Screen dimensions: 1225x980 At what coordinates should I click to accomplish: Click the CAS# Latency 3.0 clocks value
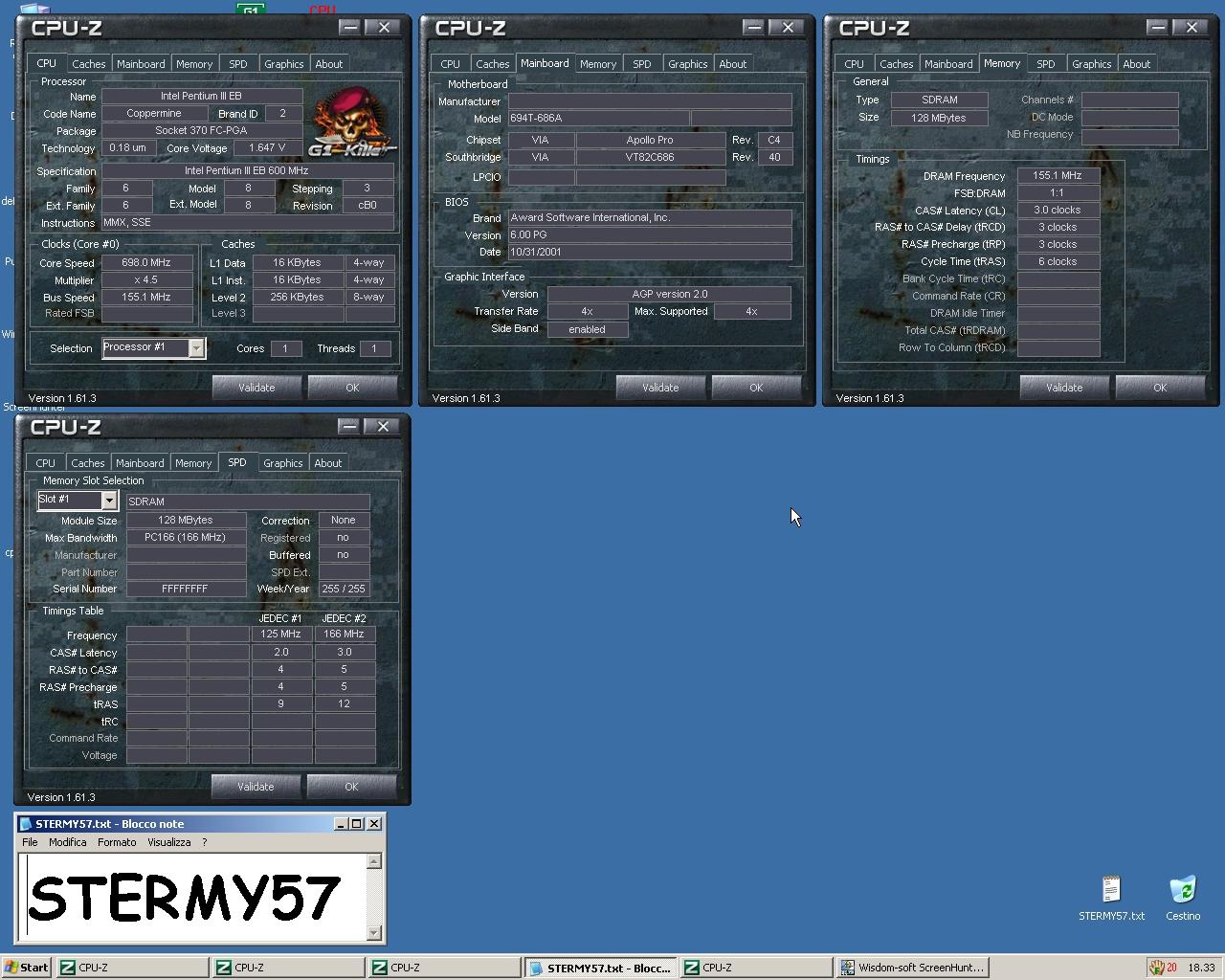(1058, 211)
